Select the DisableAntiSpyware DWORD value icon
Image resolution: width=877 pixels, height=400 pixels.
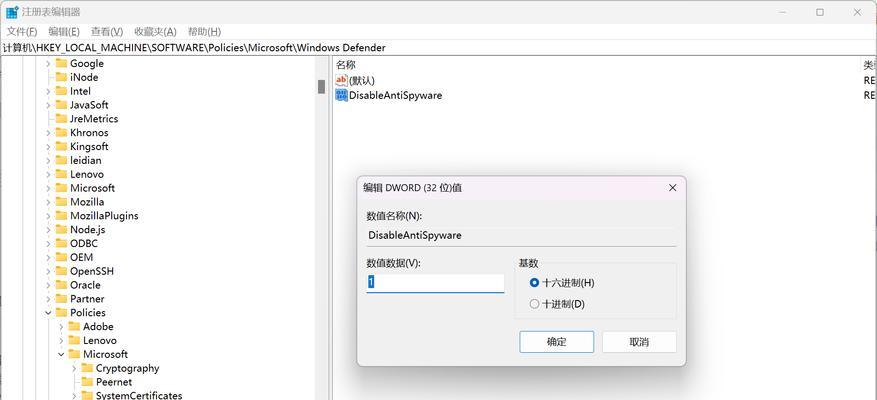(341, 95)
